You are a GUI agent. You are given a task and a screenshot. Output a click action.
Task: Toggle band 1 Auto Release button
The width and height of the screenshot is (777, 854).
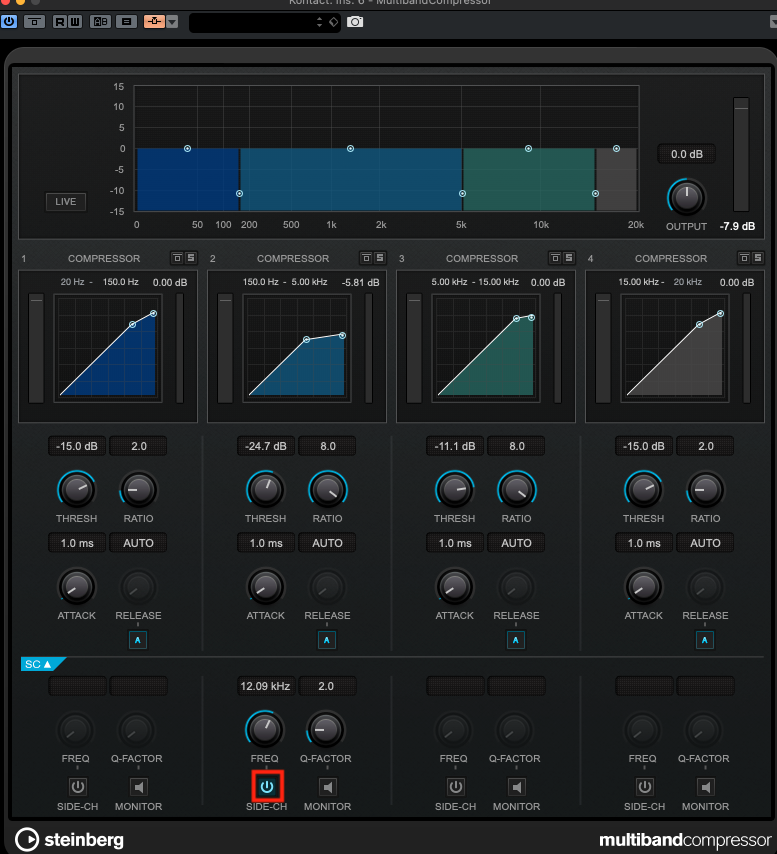click(x=138, y=640)
